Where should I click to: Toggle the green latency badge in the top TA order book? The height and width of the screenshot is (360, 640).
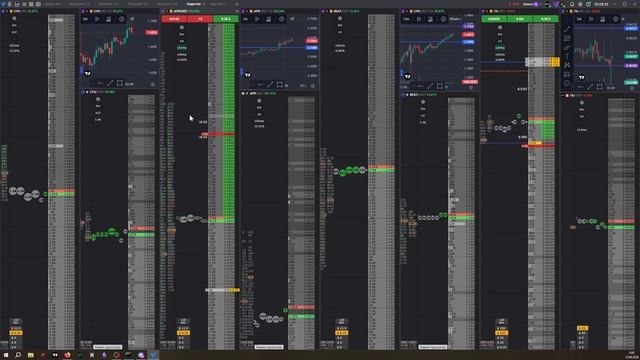click(500, 48)
